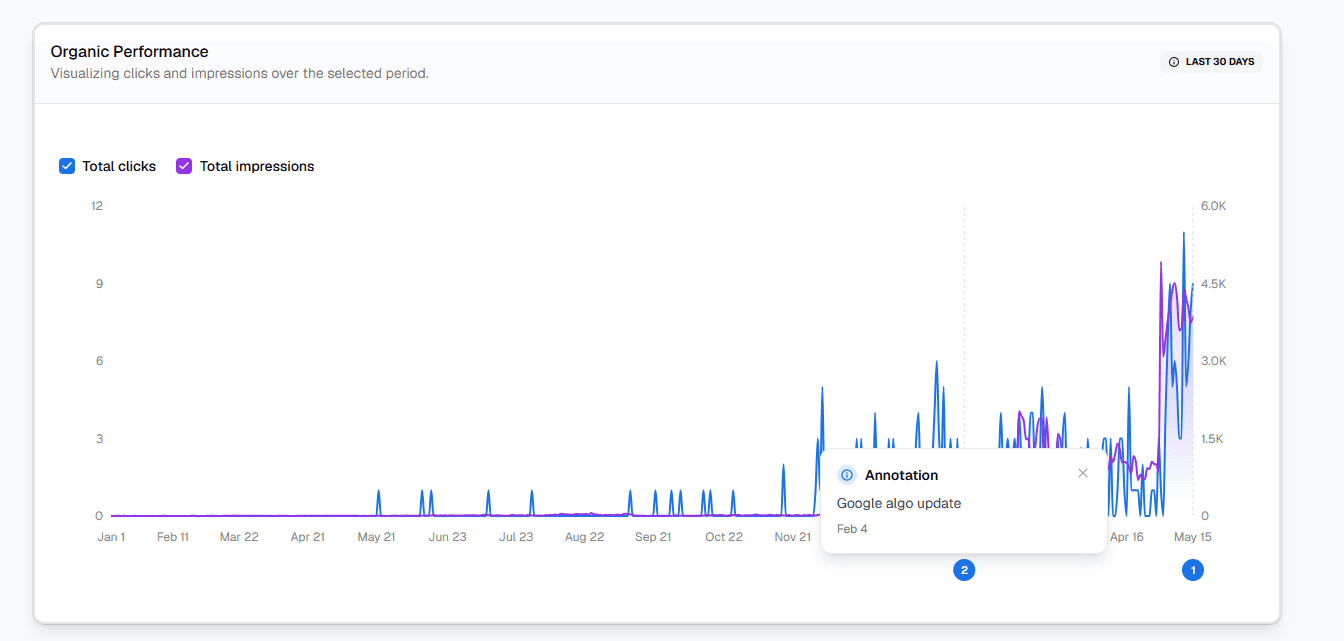Image resolution: width=1344 pixels, height=641 pixels.
Task: Click the Total impressions legend label
Action: point(257,166)
